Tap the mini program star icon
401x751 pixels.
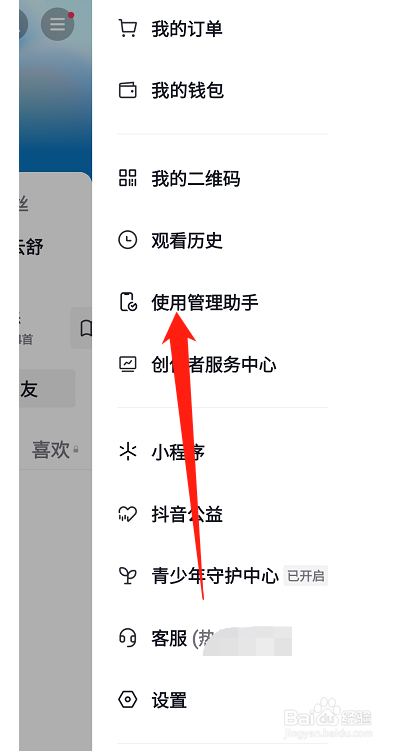127,452
